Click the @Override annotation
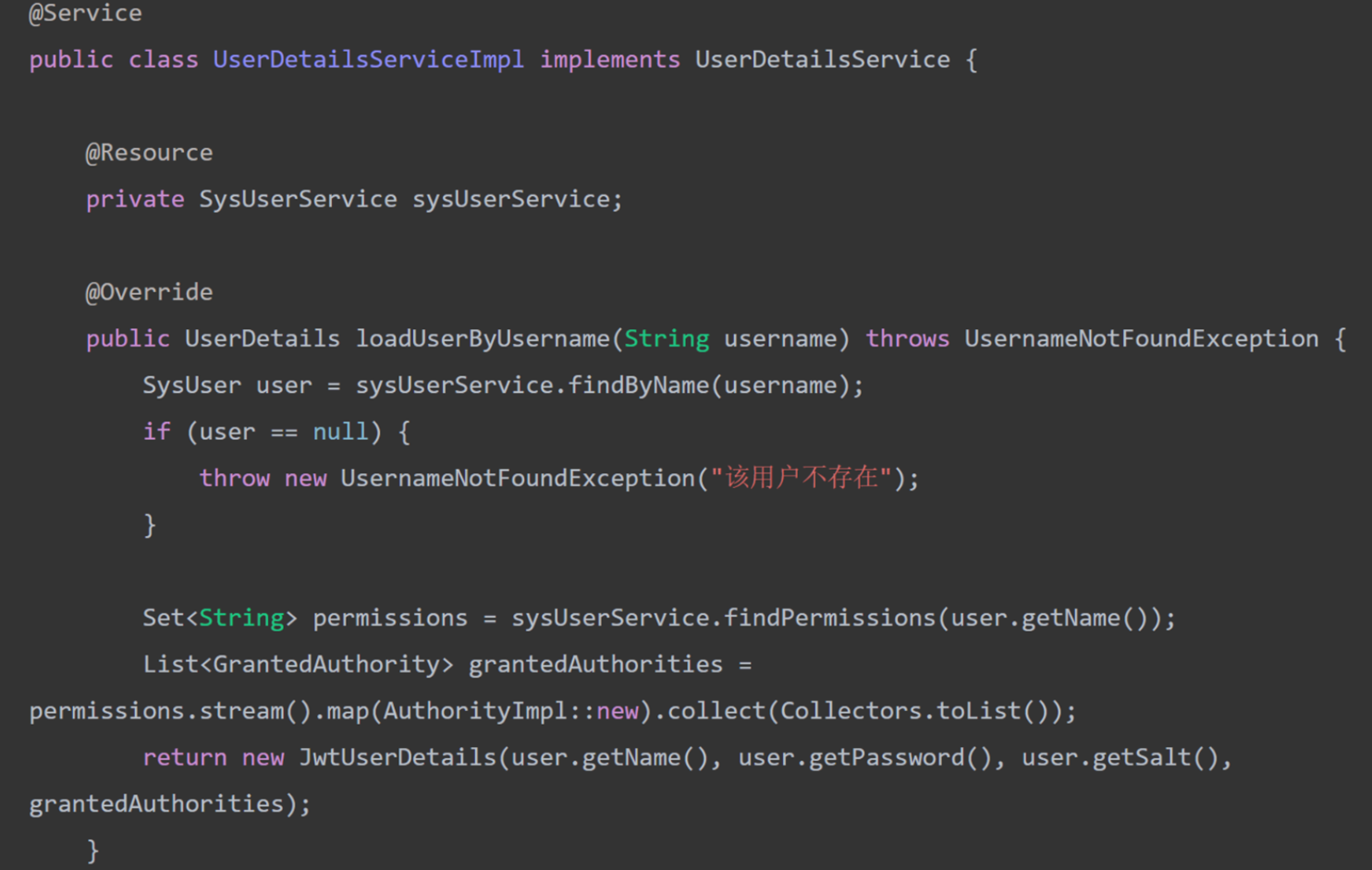Screen dimensions: 1372x870 [x=149, y=292]
